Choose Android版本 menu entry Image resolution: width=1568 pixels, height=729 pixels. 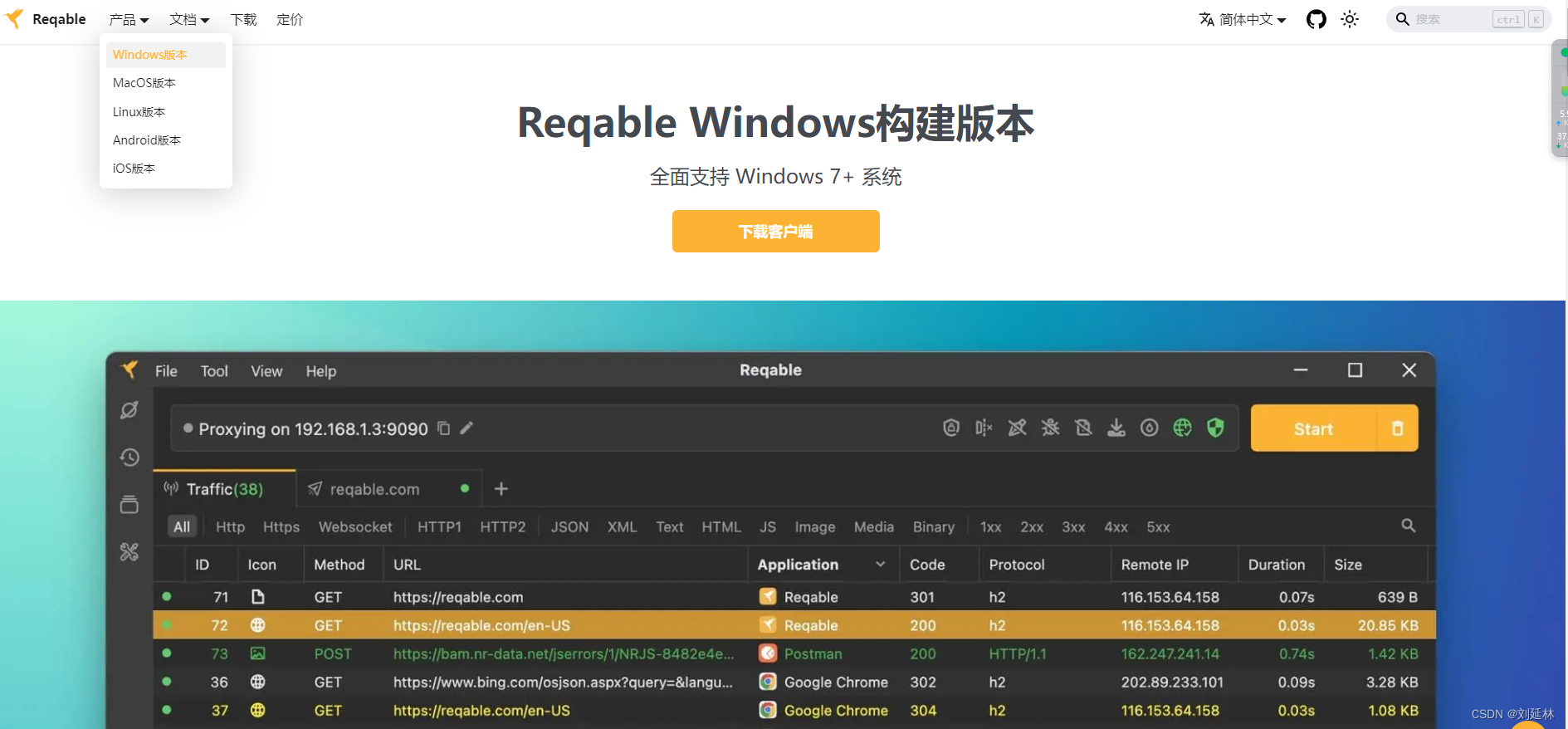pos(166,140)
